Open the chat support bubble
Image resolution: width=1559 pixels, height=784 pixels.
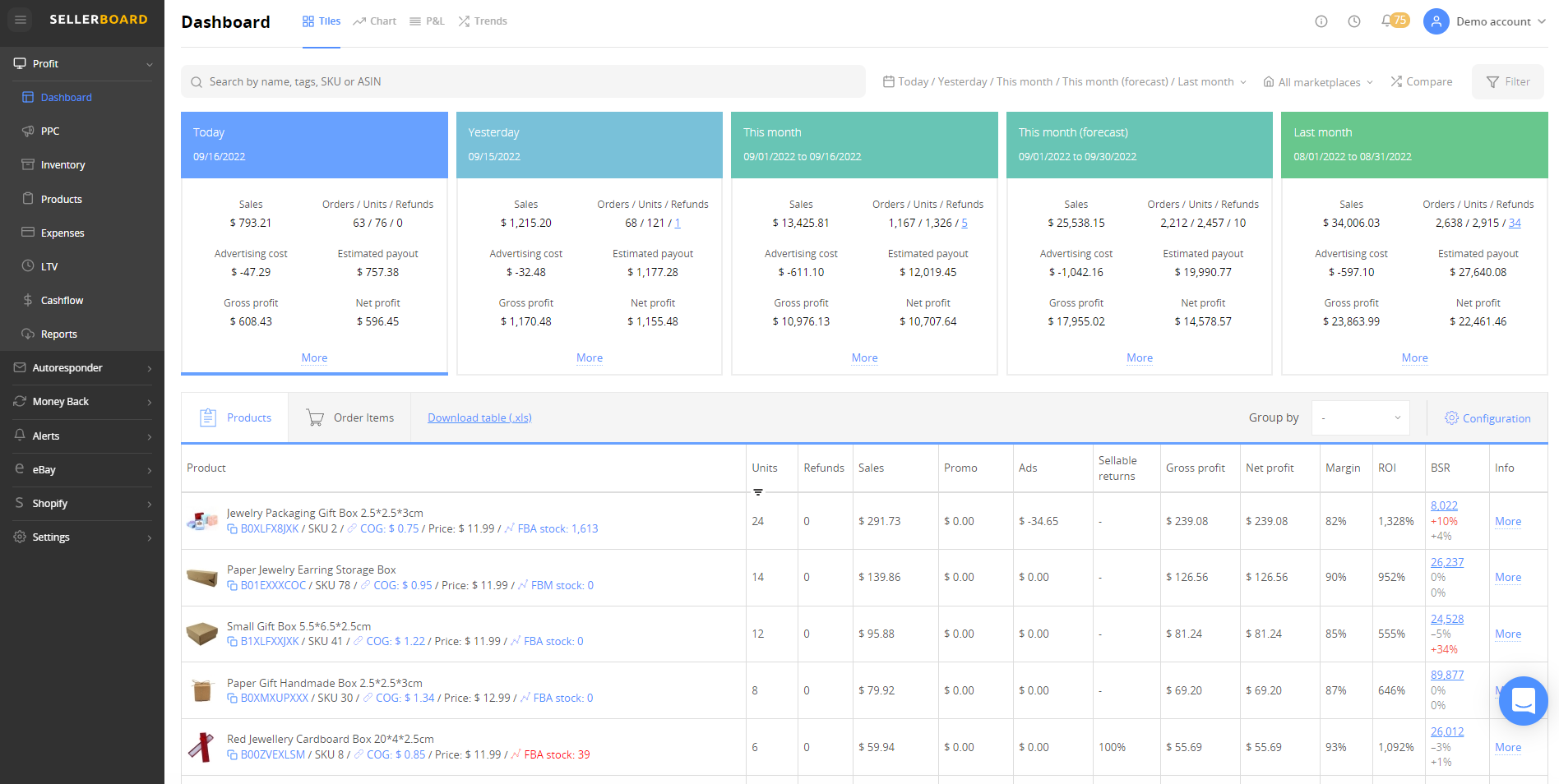pyautogui.click(x=1524, y=701)
